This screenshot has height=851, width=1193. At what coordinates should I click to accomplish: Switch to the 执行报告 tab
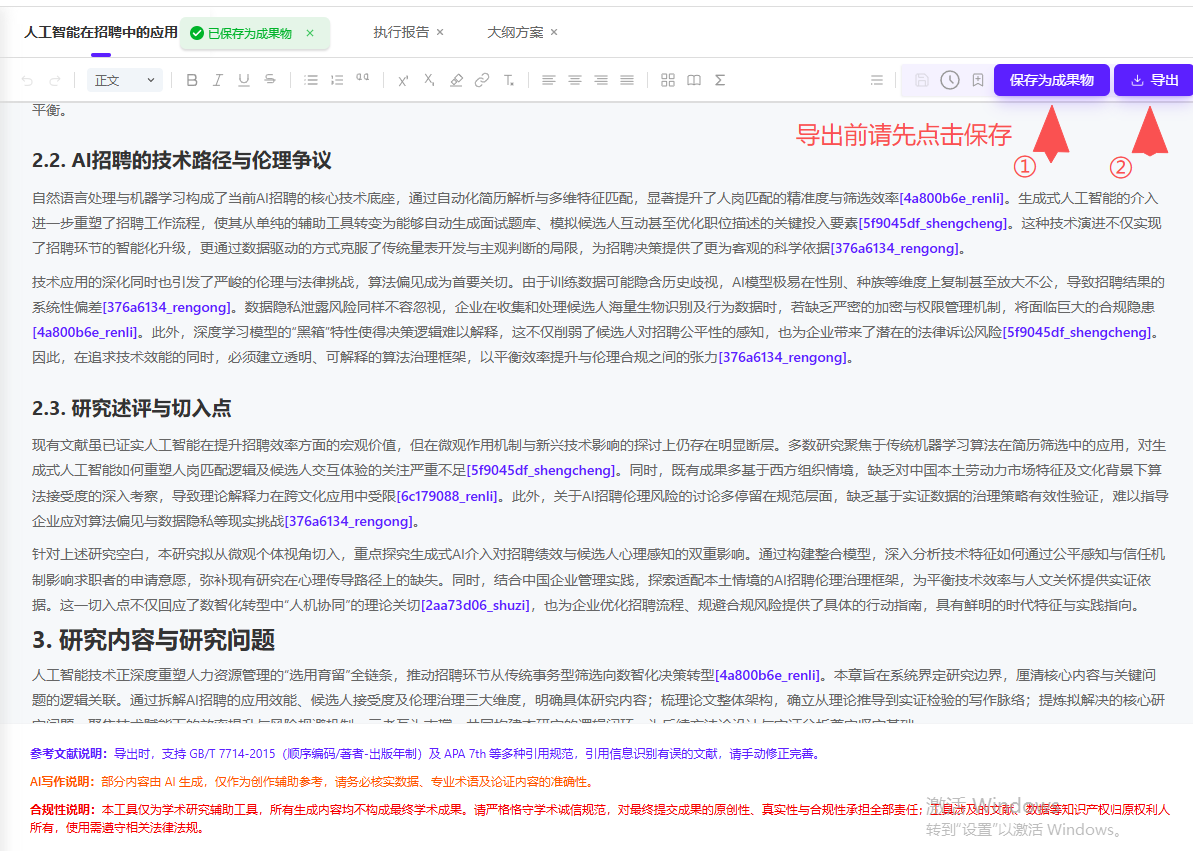[x=401, y=32]
